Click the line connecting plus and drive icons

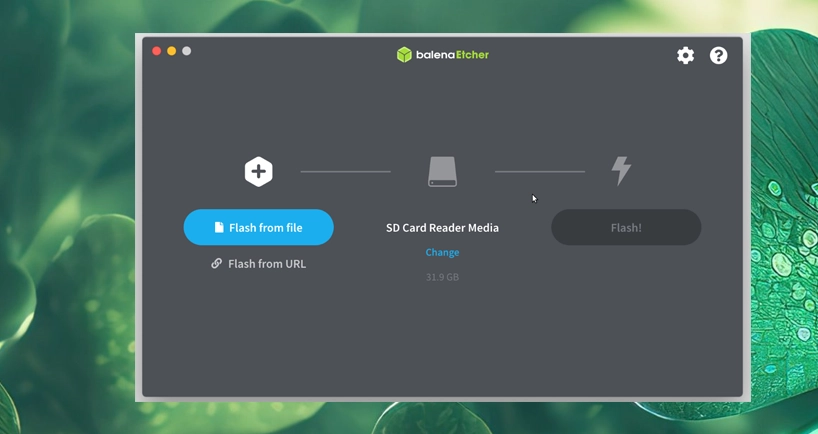(x=345, y=172)
